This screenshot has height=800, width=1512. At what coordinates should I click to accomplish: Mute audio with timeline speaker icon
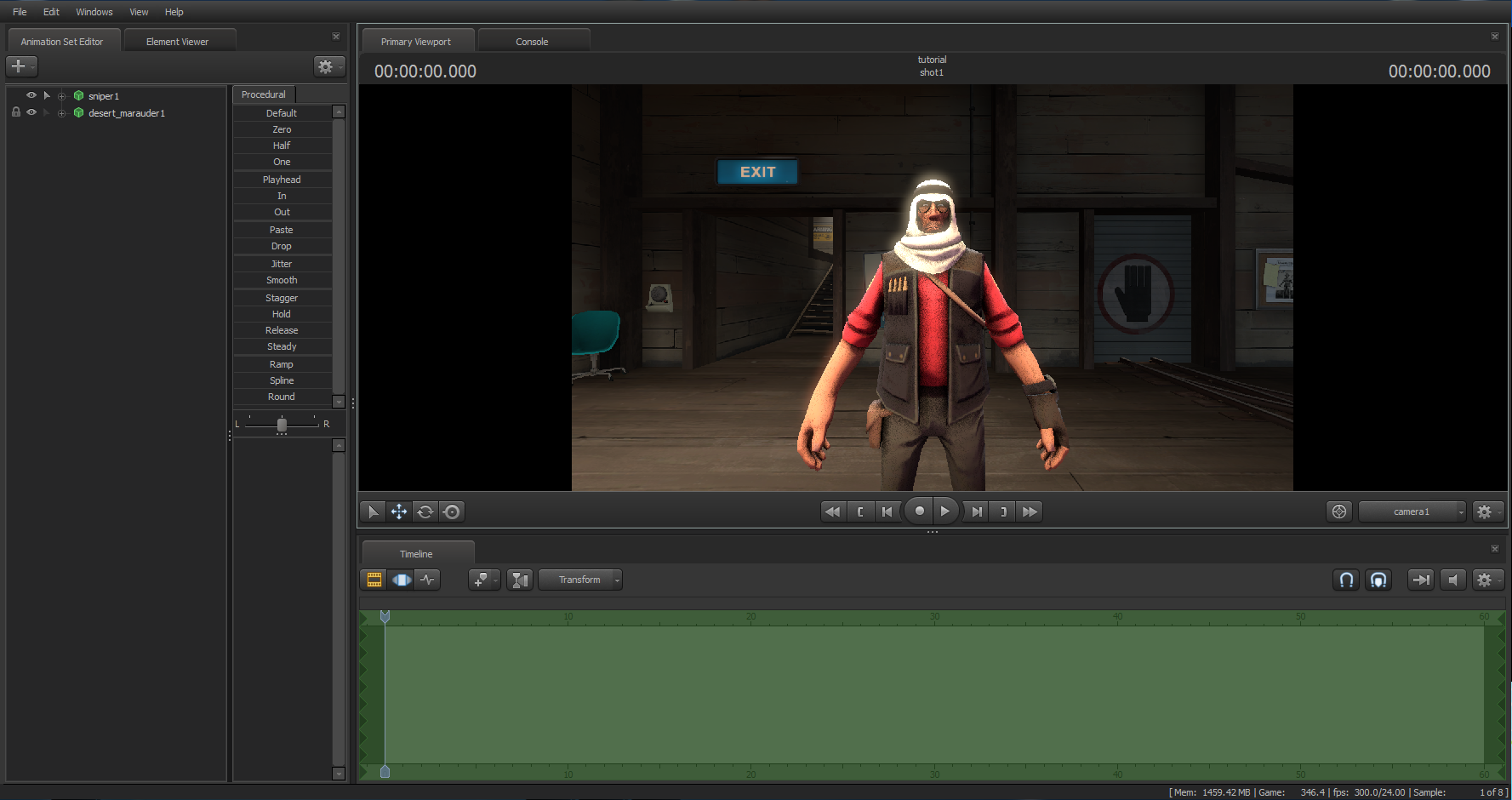pos(1452,580)
